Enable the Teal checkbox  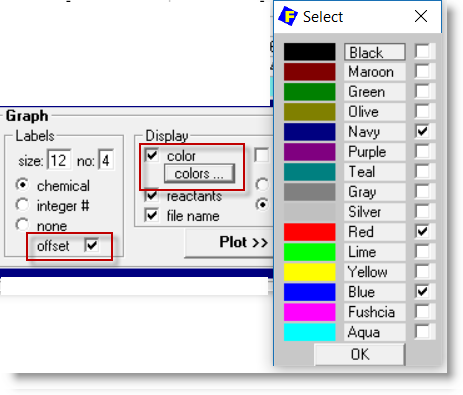pos(423,172)
